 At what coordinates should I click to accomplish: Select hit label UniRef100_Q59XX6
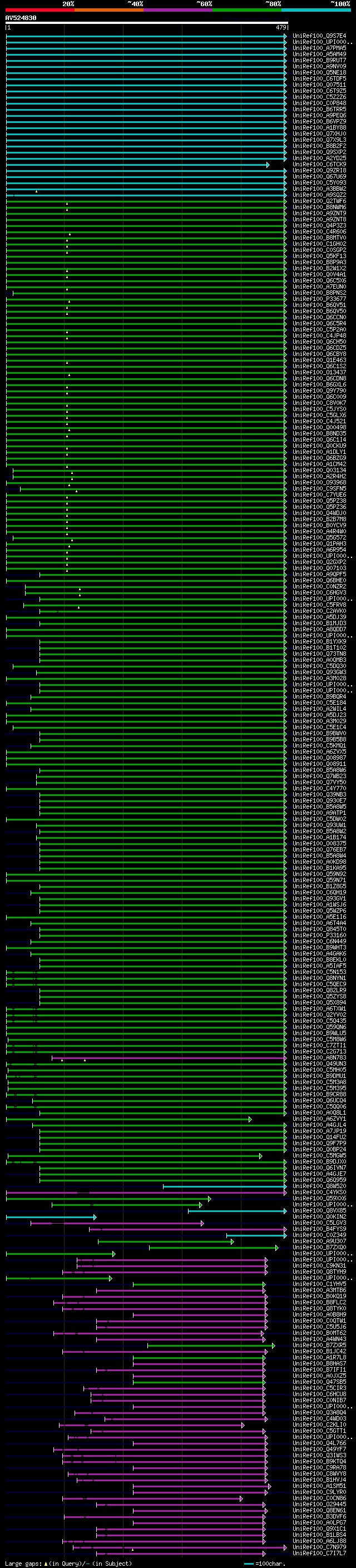[x=319, y=1198]
